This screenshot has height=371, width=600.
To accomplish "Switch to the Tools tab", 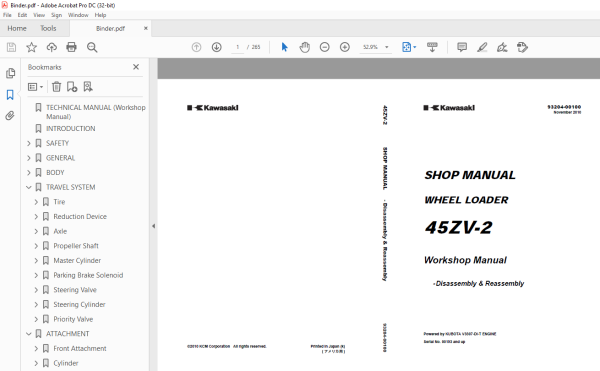I will click(48, 28).
